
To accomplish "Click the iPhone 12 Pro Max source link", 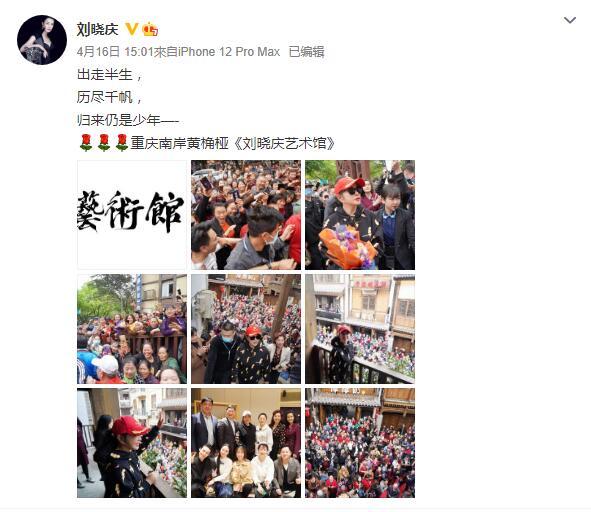I will (229, 52).
